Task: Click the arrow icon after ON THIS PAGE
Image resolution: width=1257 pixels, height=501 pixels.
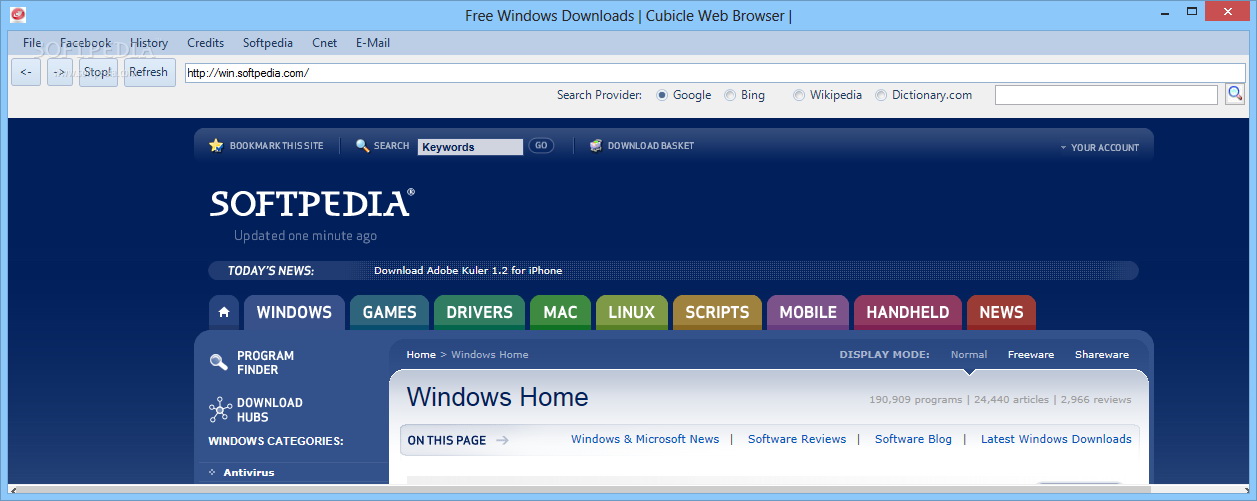Action: 502,440
